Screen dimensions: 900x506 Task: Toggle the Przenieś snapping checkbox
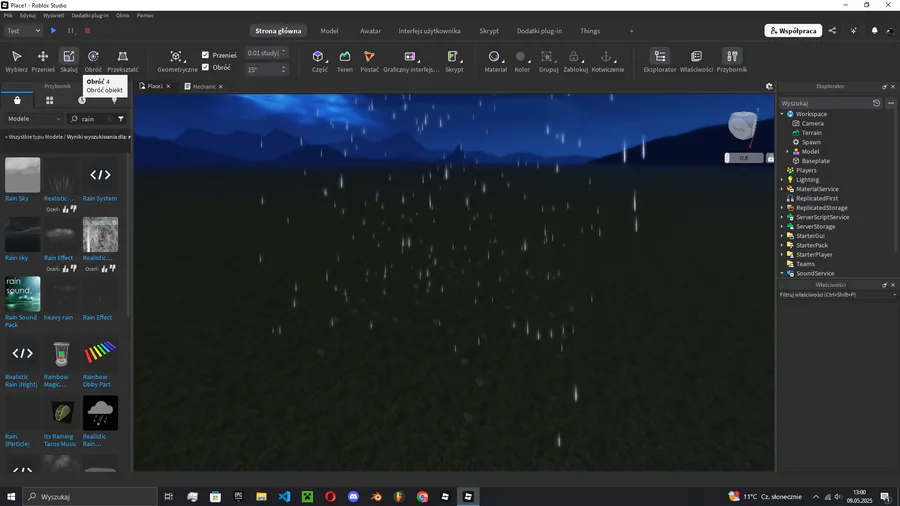[x=205, y=55]
